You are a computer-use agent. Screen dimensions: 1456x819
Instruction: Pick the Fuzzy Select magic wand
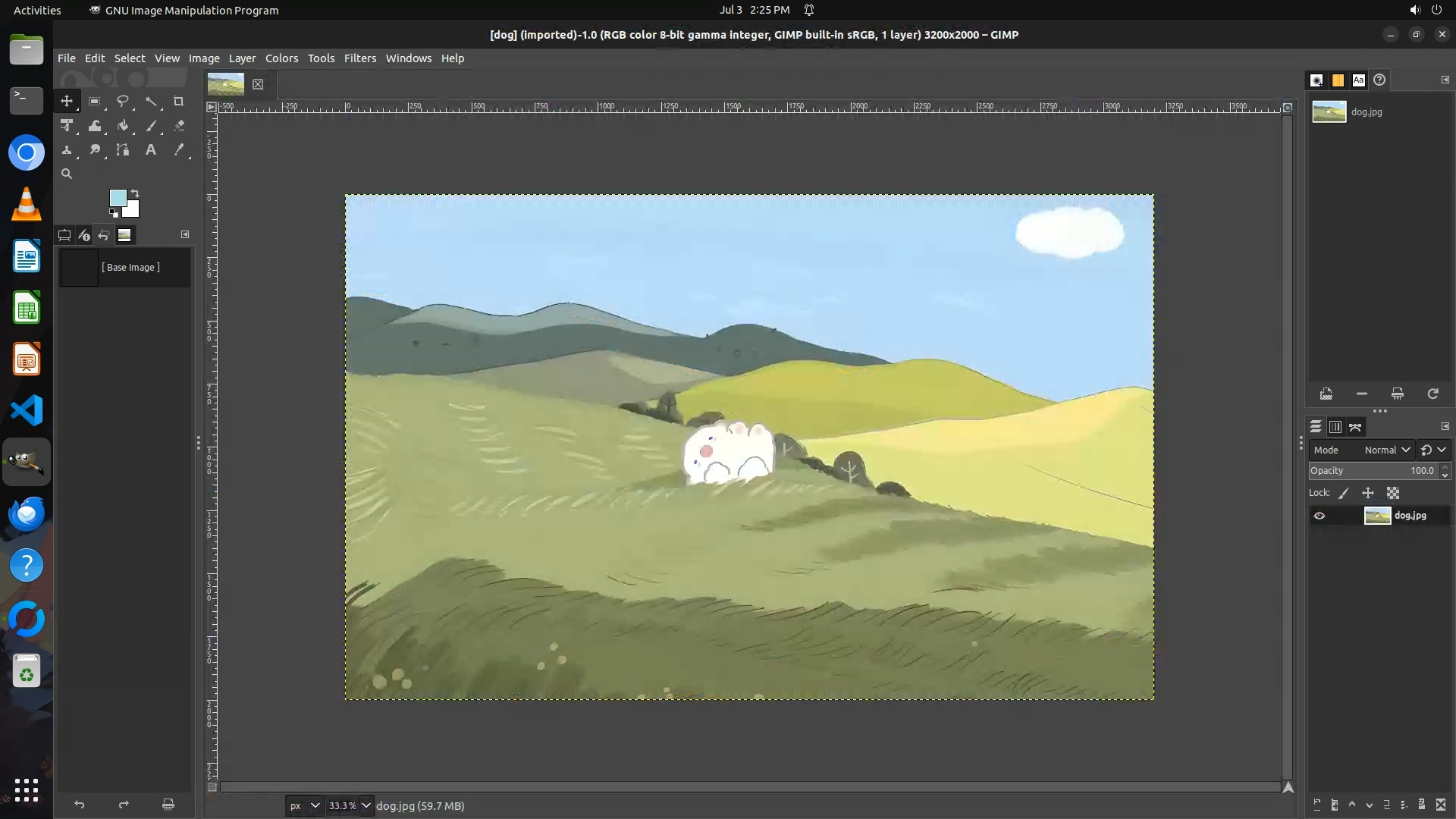click(151, 101)
